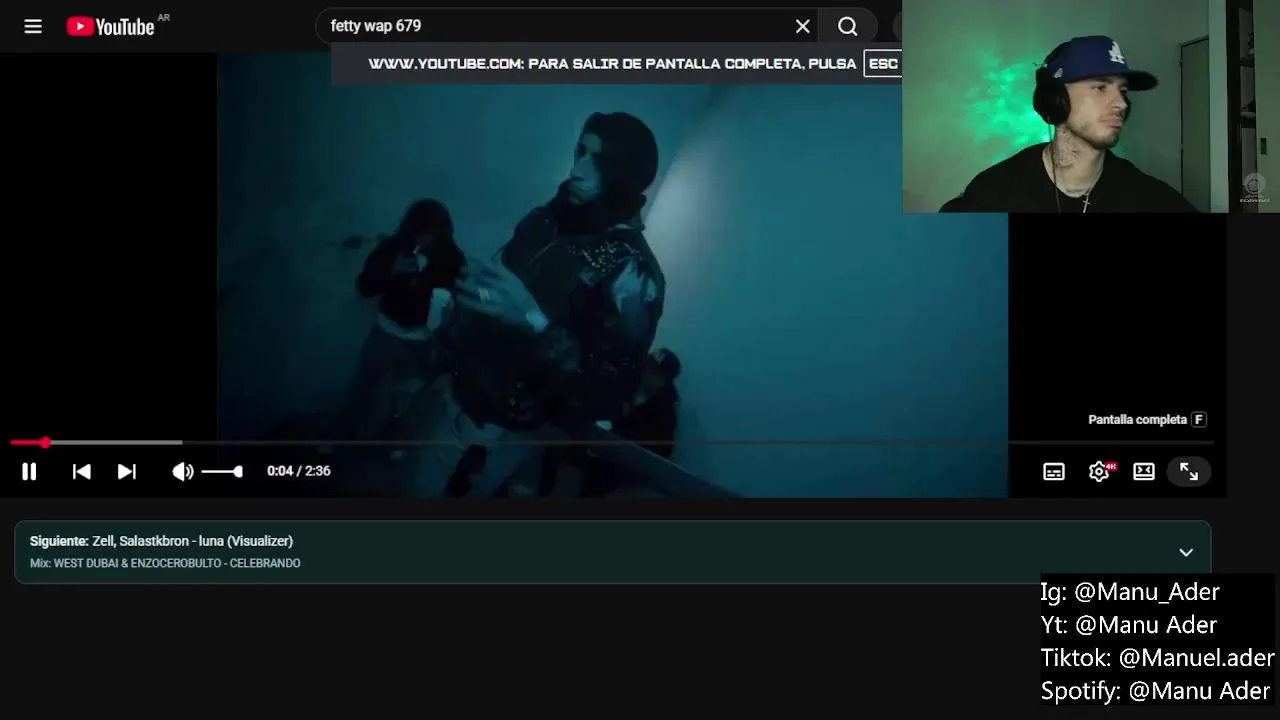Pause the video playback
The height and width of the screenshot is (720, 1280).
[x=29, y=472]
